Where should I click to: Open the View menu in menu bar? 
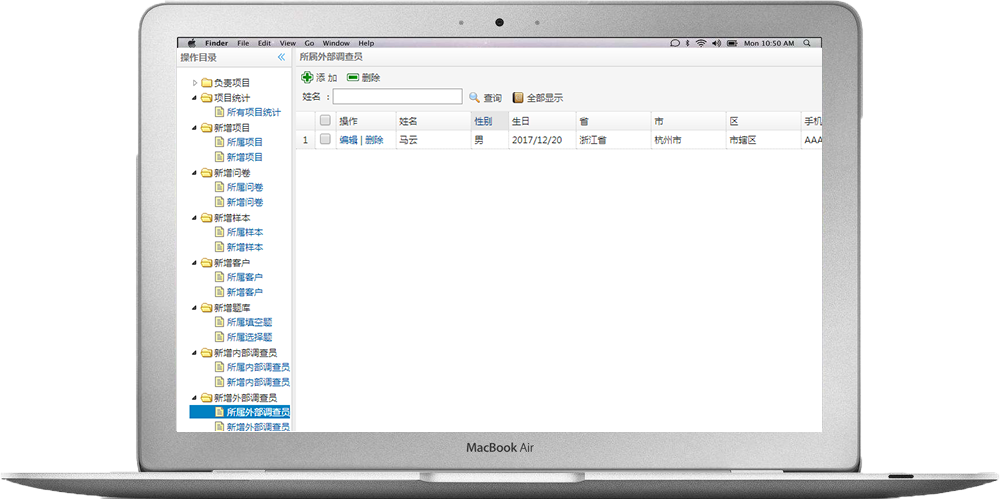click(x=288, y=43)
